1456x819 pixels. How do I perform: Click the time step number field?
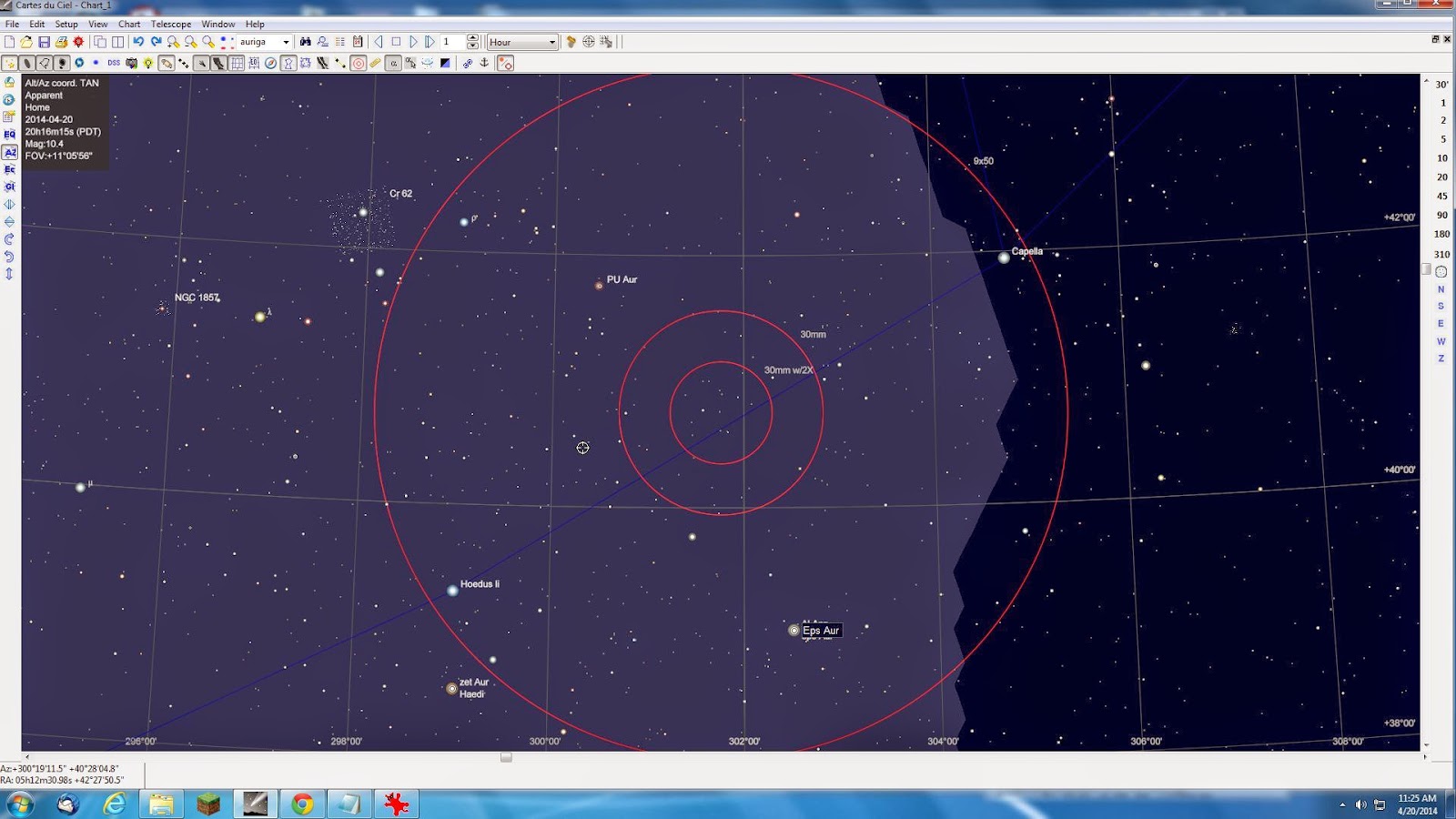[x=452, y=42]
